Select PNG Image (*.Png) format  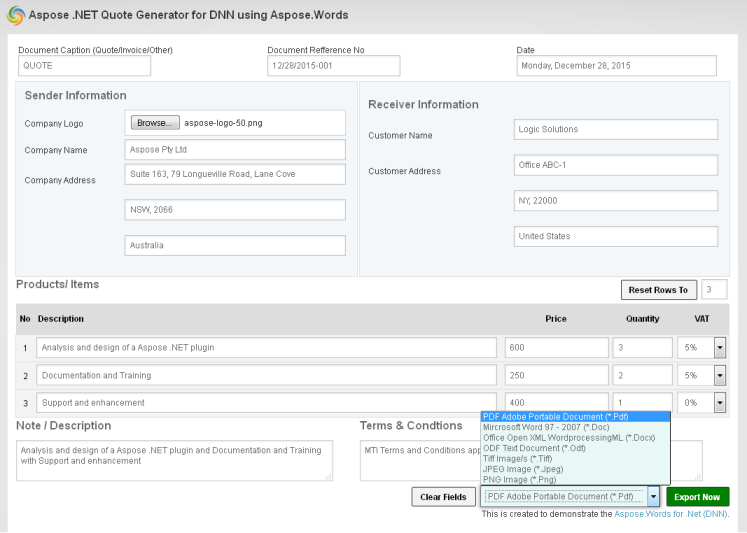[x=575, y=480]
